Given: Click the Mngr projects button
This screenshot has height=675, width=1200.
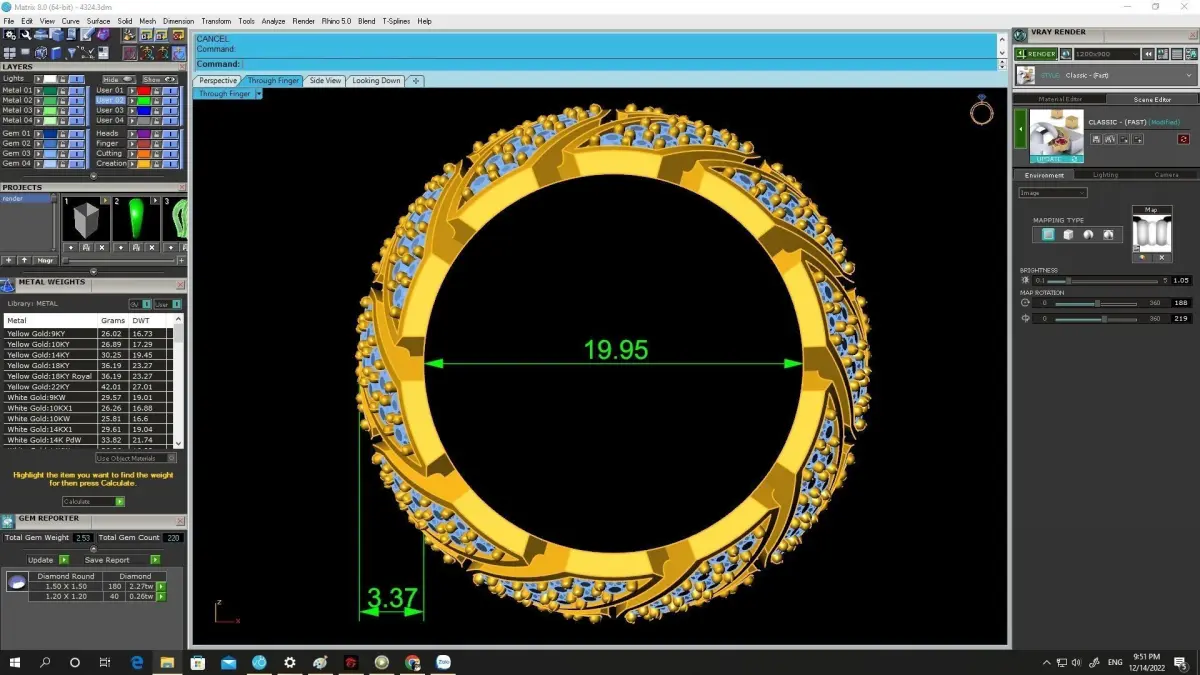Looking at the screenshot, I should coord(45,260).
